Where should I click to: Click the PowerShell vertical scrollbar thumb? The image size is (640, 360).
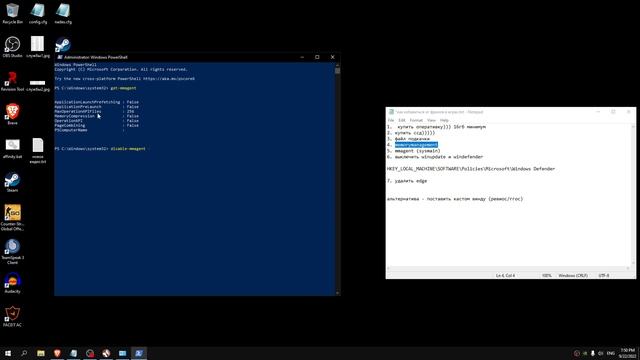pos(337,70)
